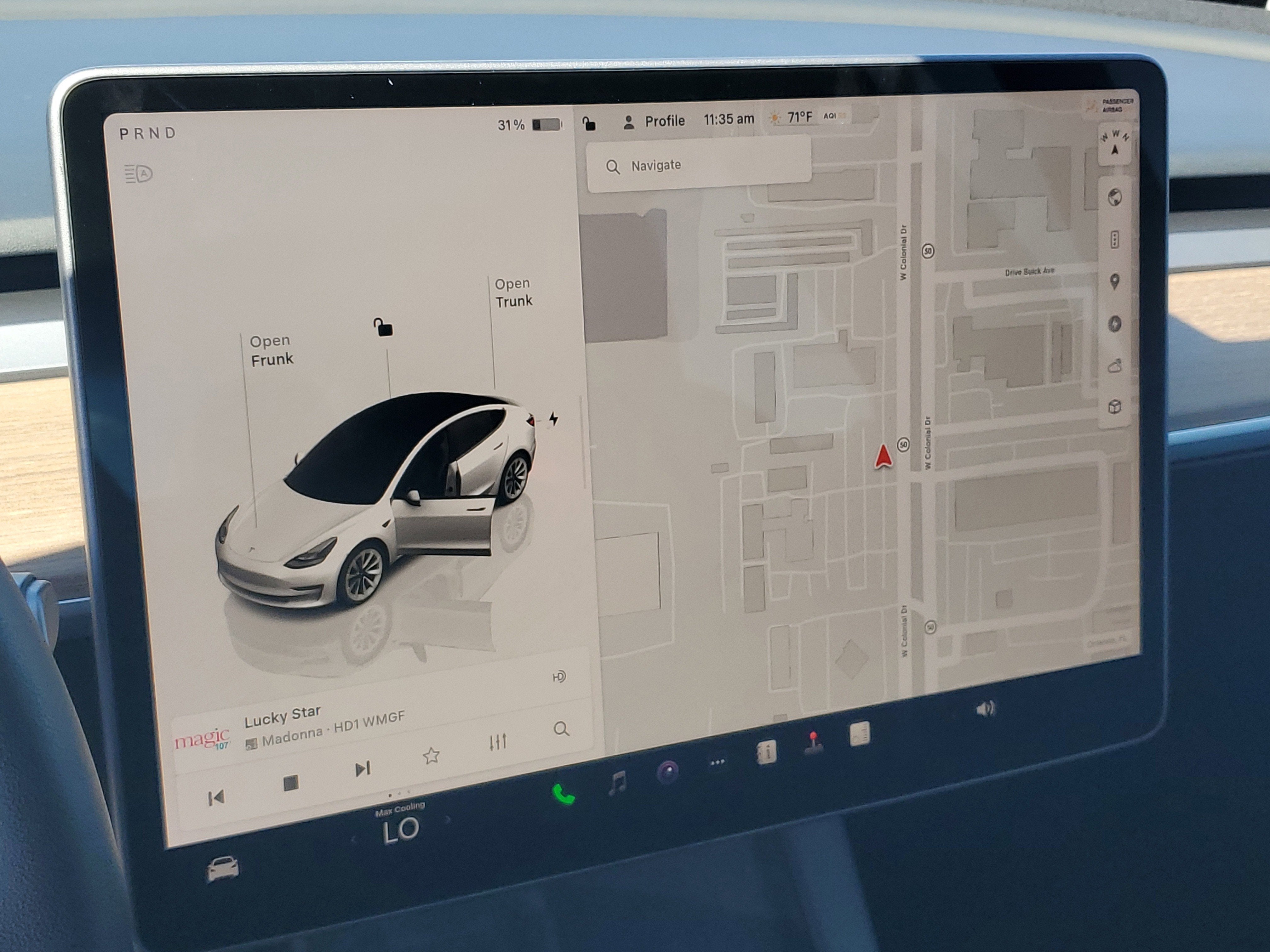Click the magnifier to search radio stations
The height and width of the screenshot is (952, 1270).
[x=562, y=729]
